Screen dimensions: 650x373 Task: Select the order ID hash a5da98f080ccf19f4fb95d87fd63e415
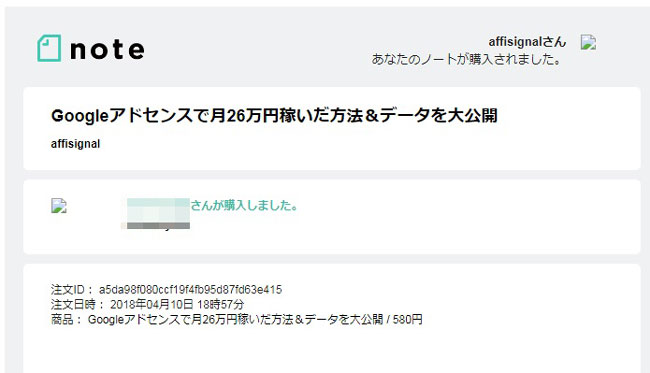190,289
